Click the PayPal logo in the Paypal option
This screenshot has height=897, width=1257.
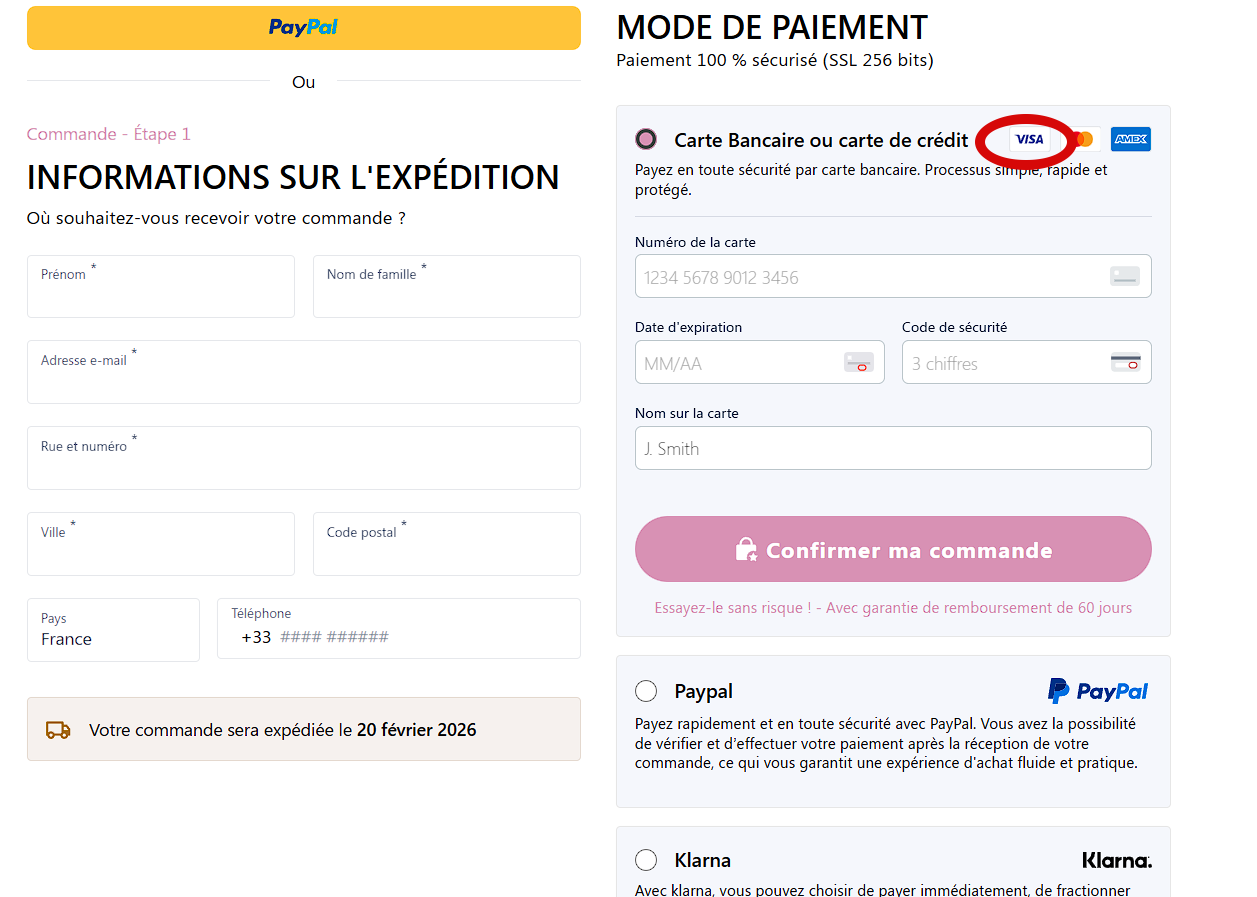[x=1098, y=691]
